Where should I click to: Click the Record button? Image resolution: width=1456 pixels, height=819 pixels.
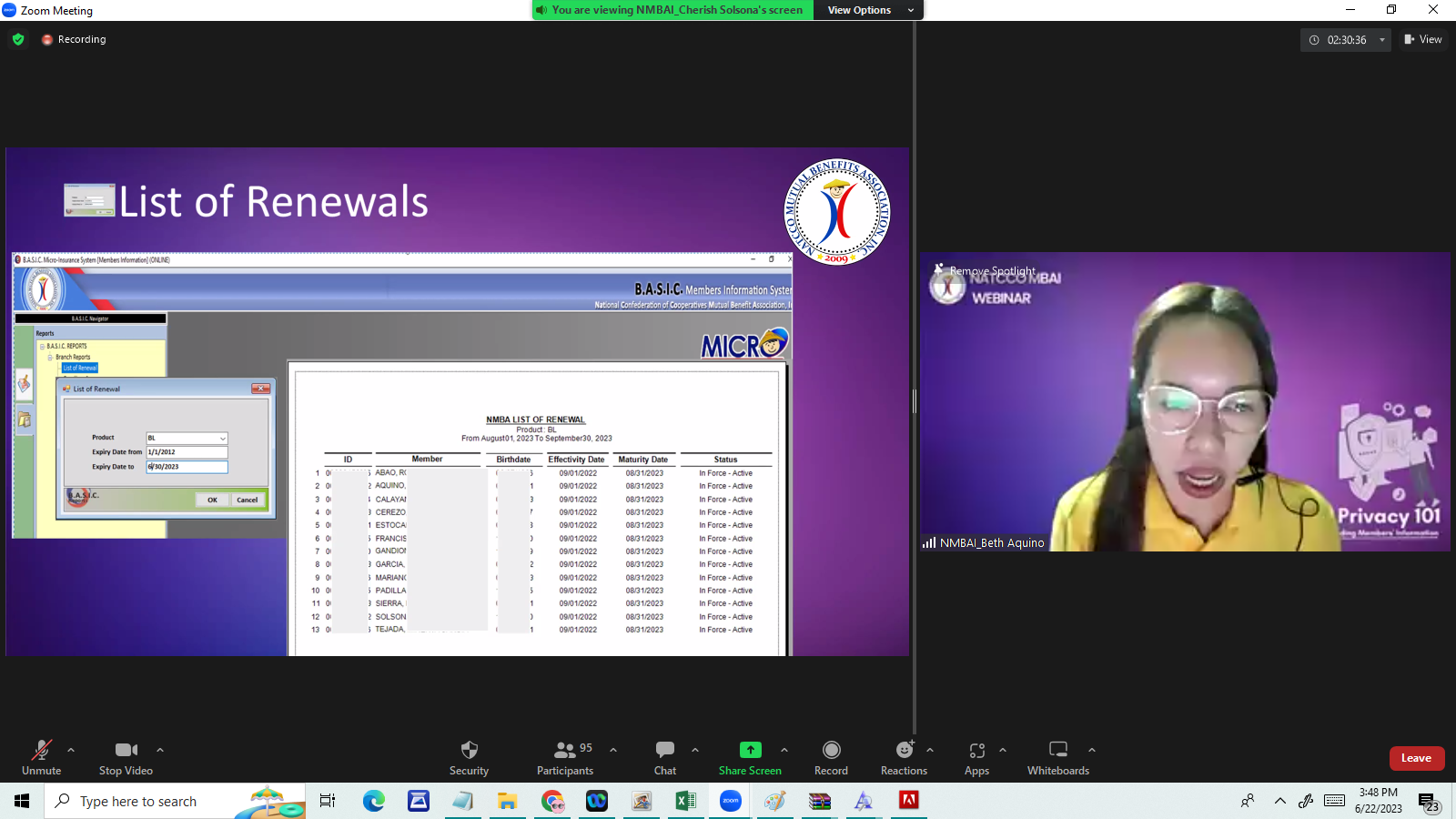[831, 757]
